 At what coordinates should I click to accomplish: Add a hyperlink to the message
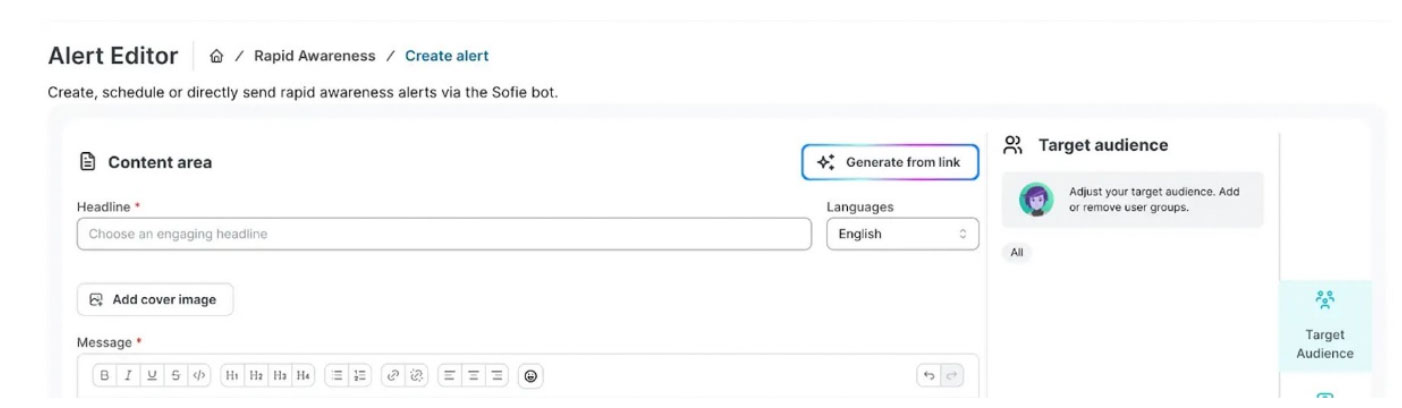click(x=393, y=376)
